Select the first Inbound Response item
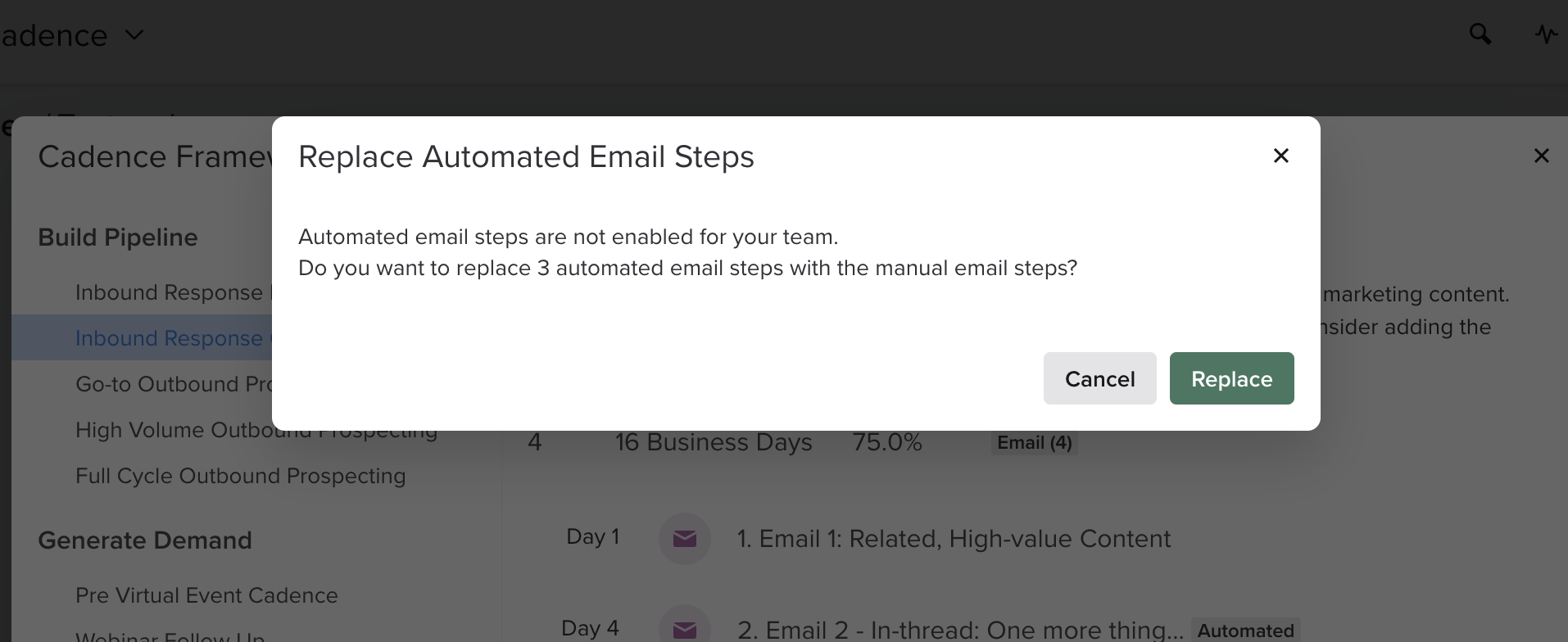The width and height of the screenshot is (1568, 642). coord(168,292)
